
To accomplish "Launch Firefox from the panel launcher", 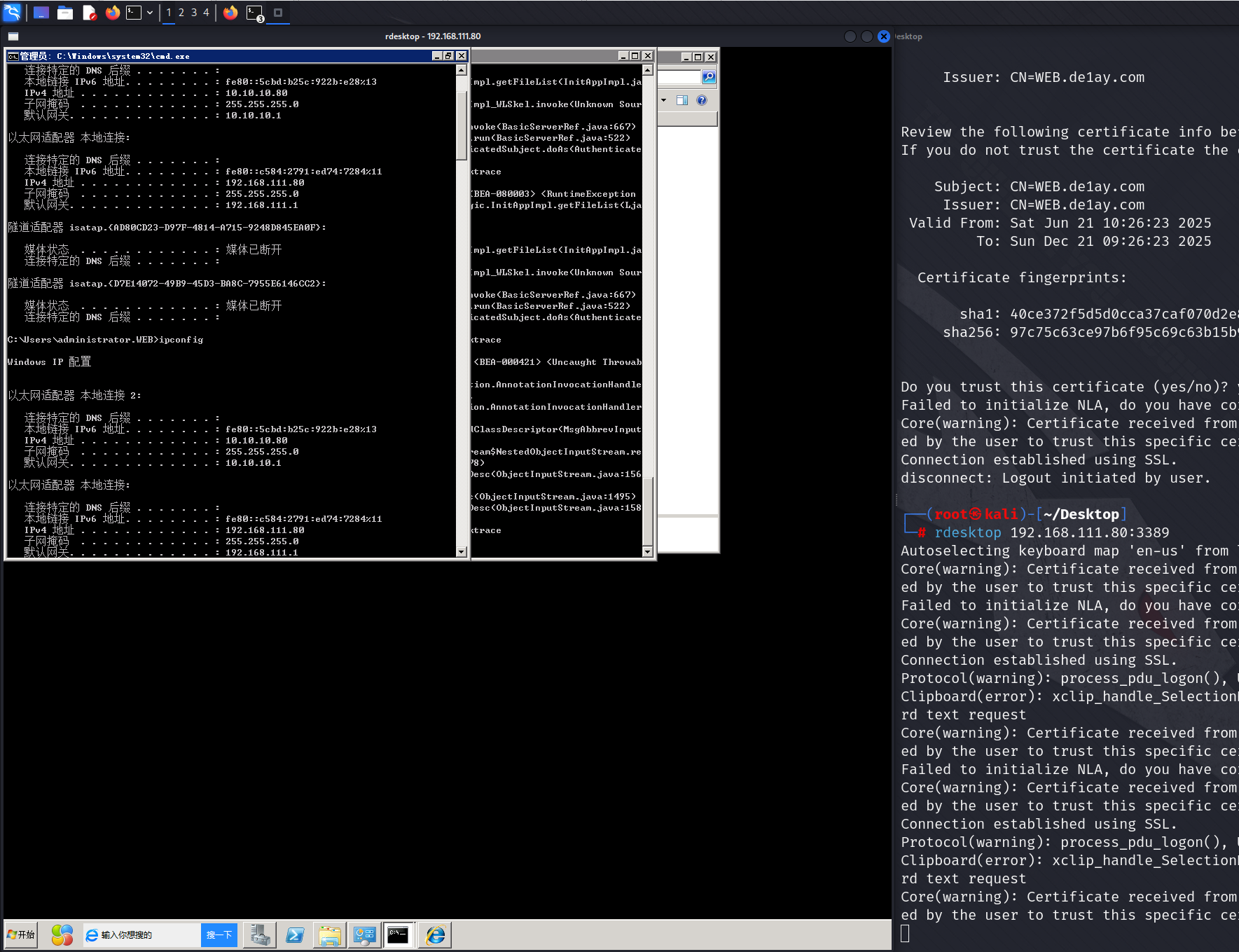I will 112,13.
